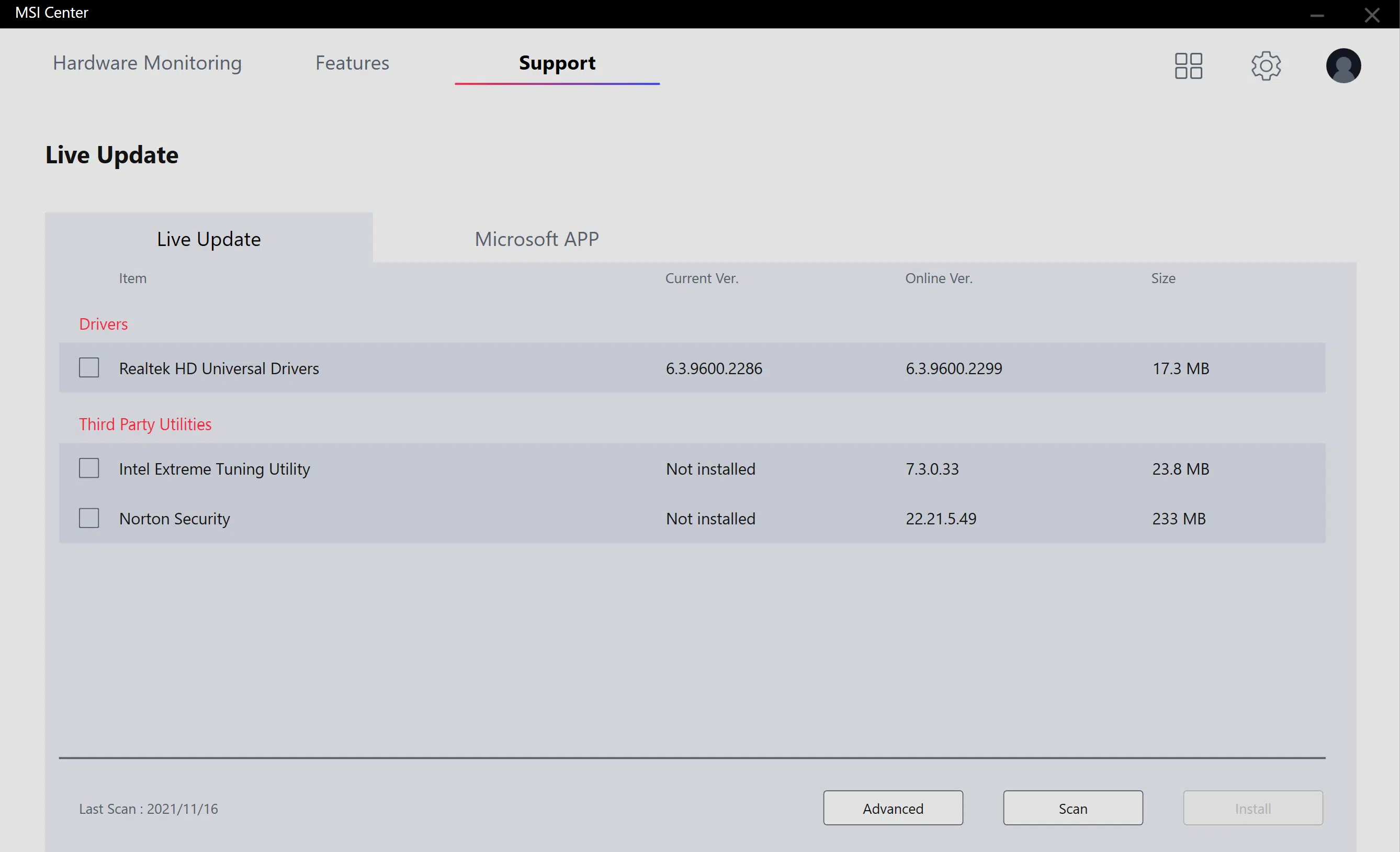The height and width of the screenshot is (852, 1400).
Task: Check Realtek HD Universal Drivers checkbox
Action: (88, 368)
